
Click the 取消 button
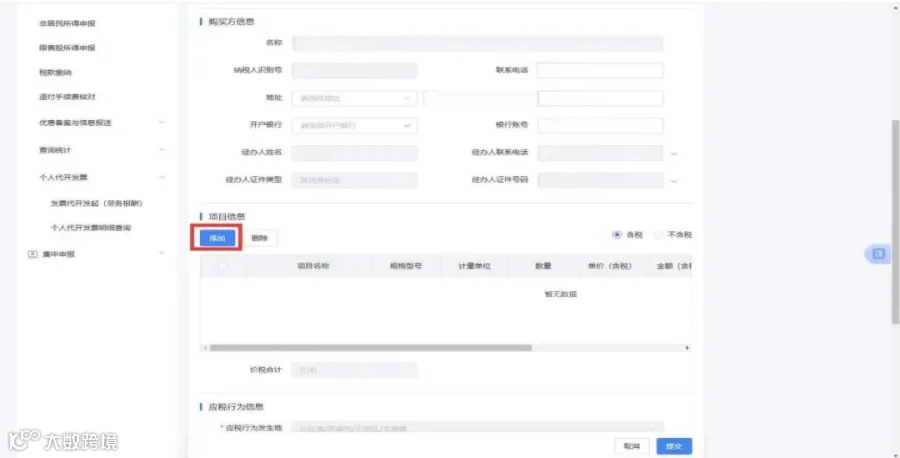[x=631, y=446]
